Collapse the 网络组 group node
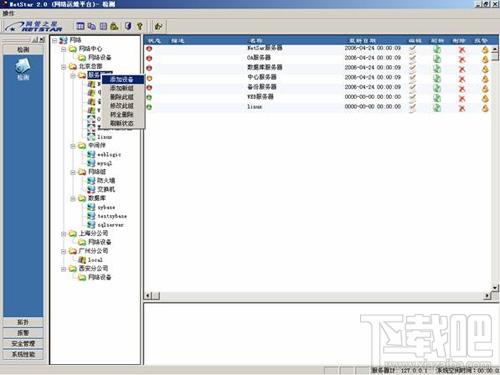500x375 pixels. [x=73, y=172]
